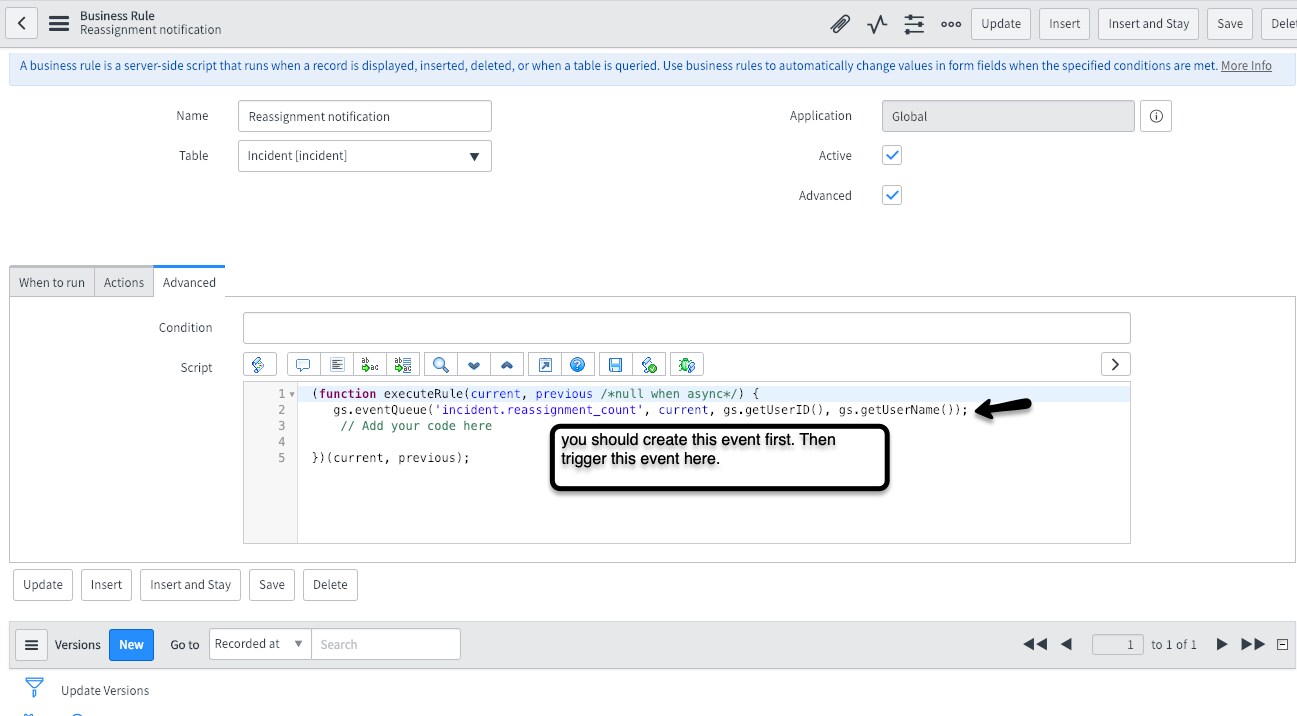Enable the Active checkbox

(x=891, y=155)
